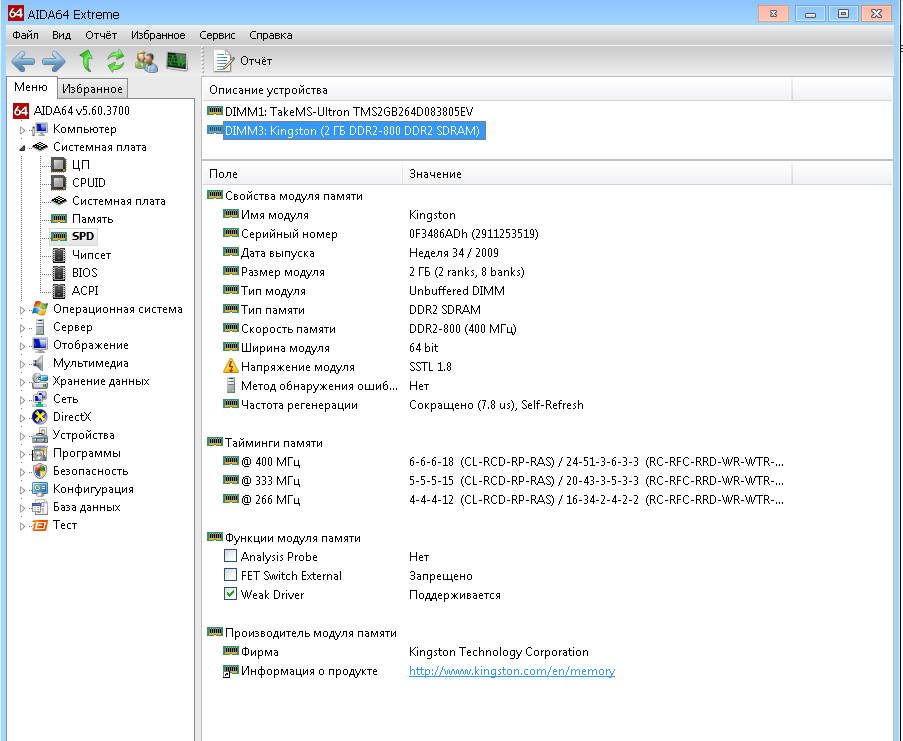Viewport: 903px width, 741px height.
Task: Click the Описание устройства column header
Action: tap(498, 90)
